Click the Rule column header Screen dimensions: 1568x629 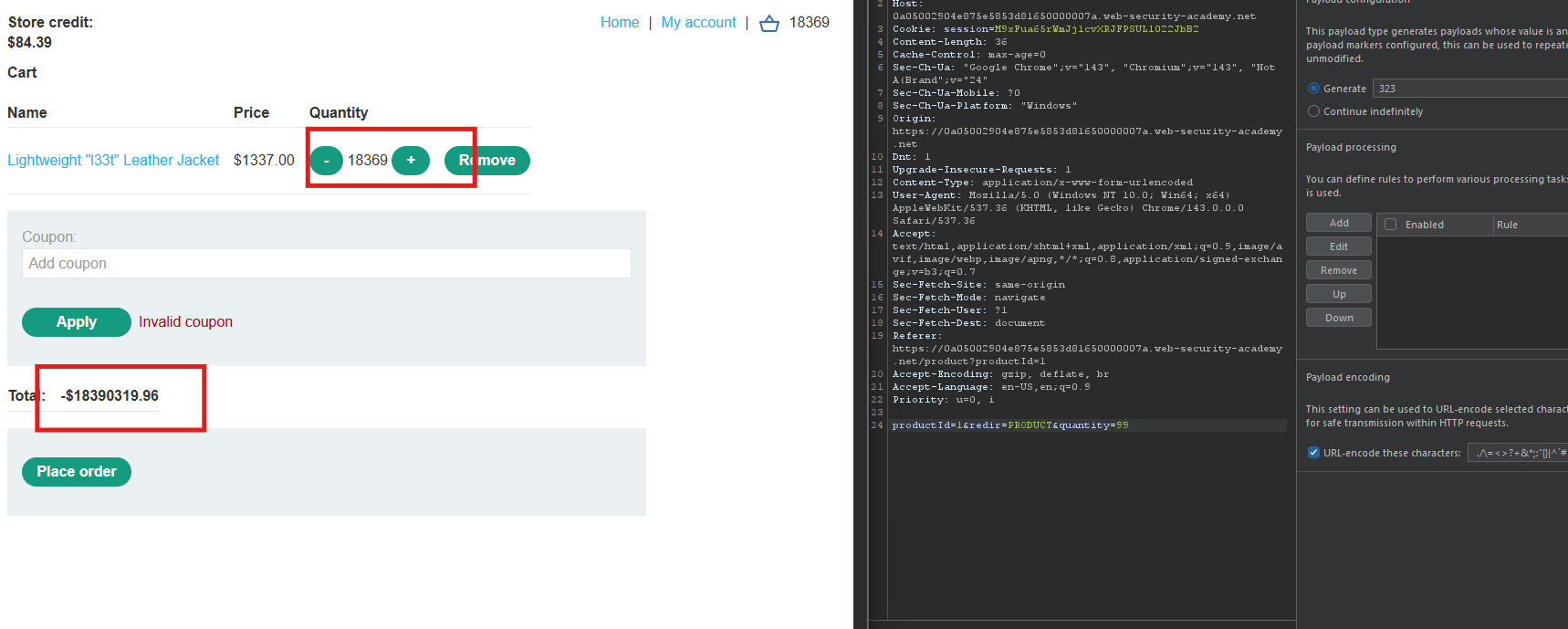click(x=1530, y=225)
